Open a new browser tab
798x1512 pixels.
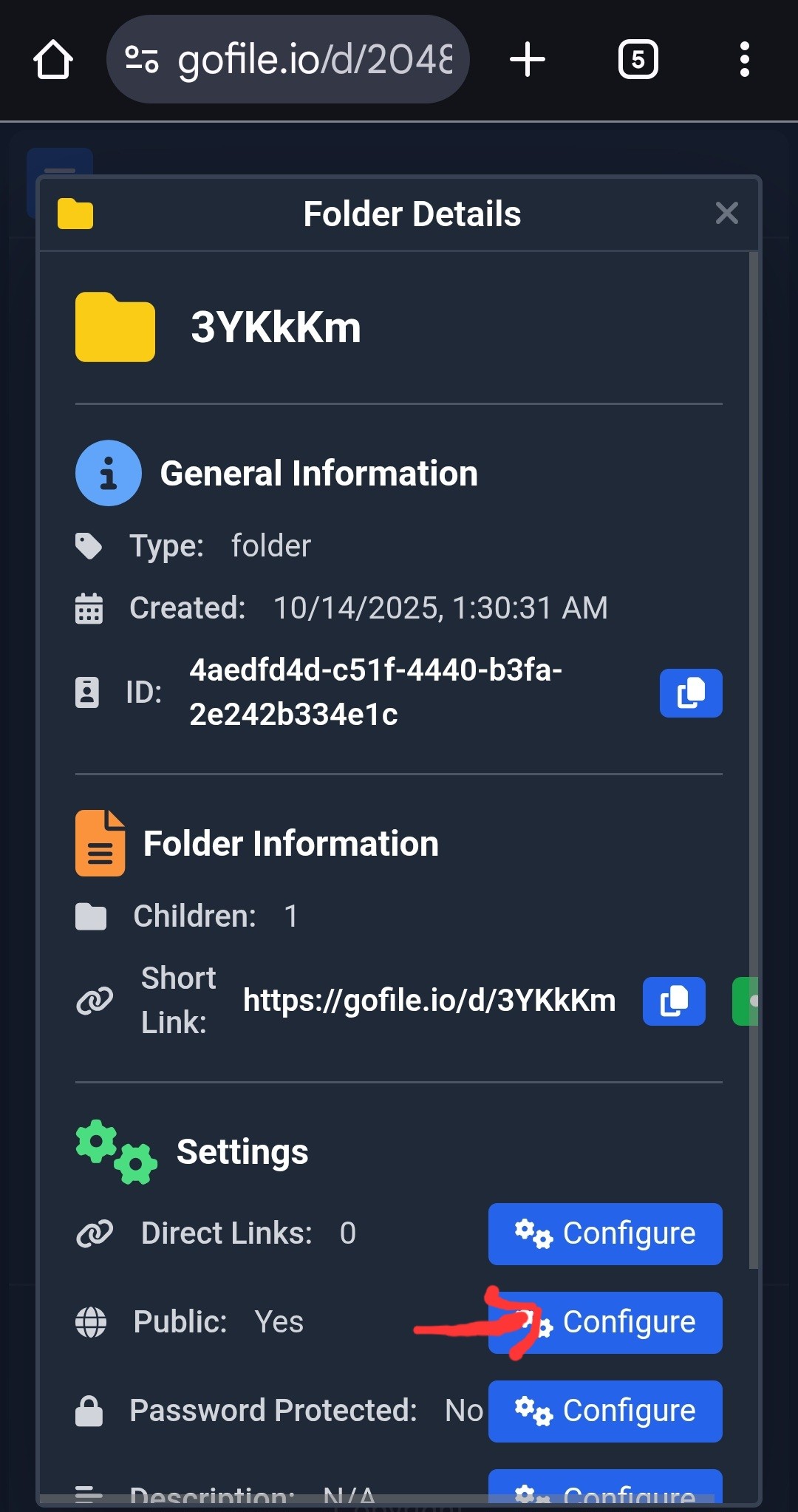pyautogui.click(x=528, y=60)
